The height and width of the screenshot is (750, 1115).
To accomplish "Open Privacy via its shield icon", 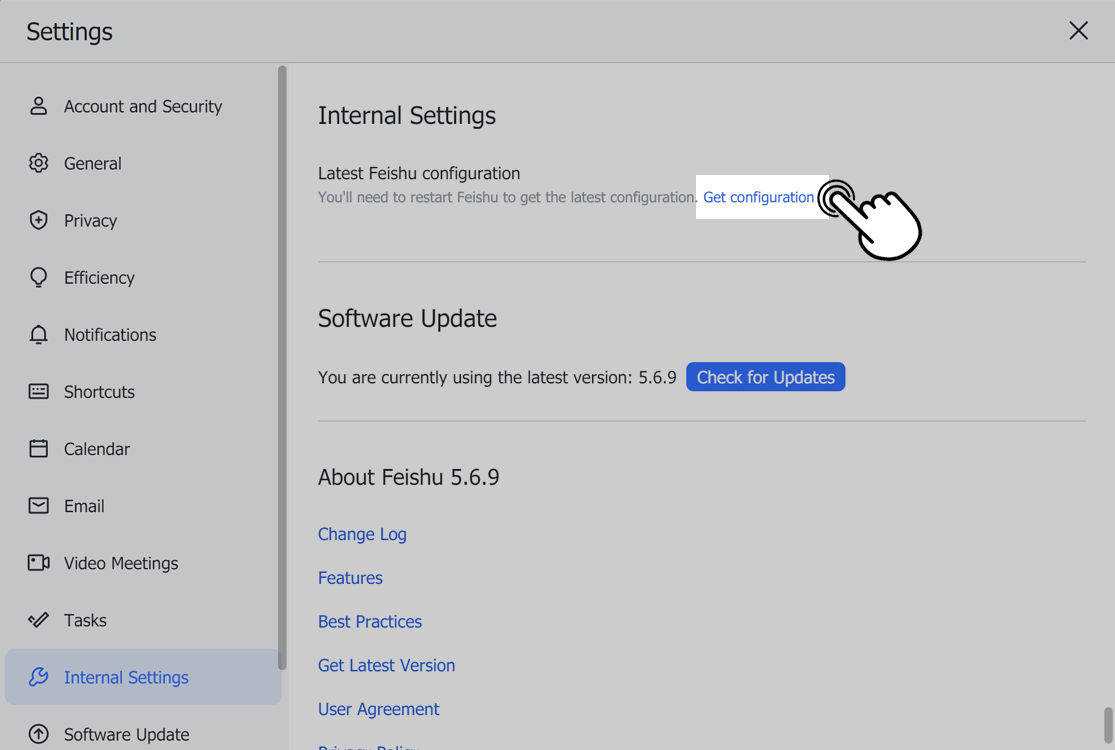I will (38, 220).
